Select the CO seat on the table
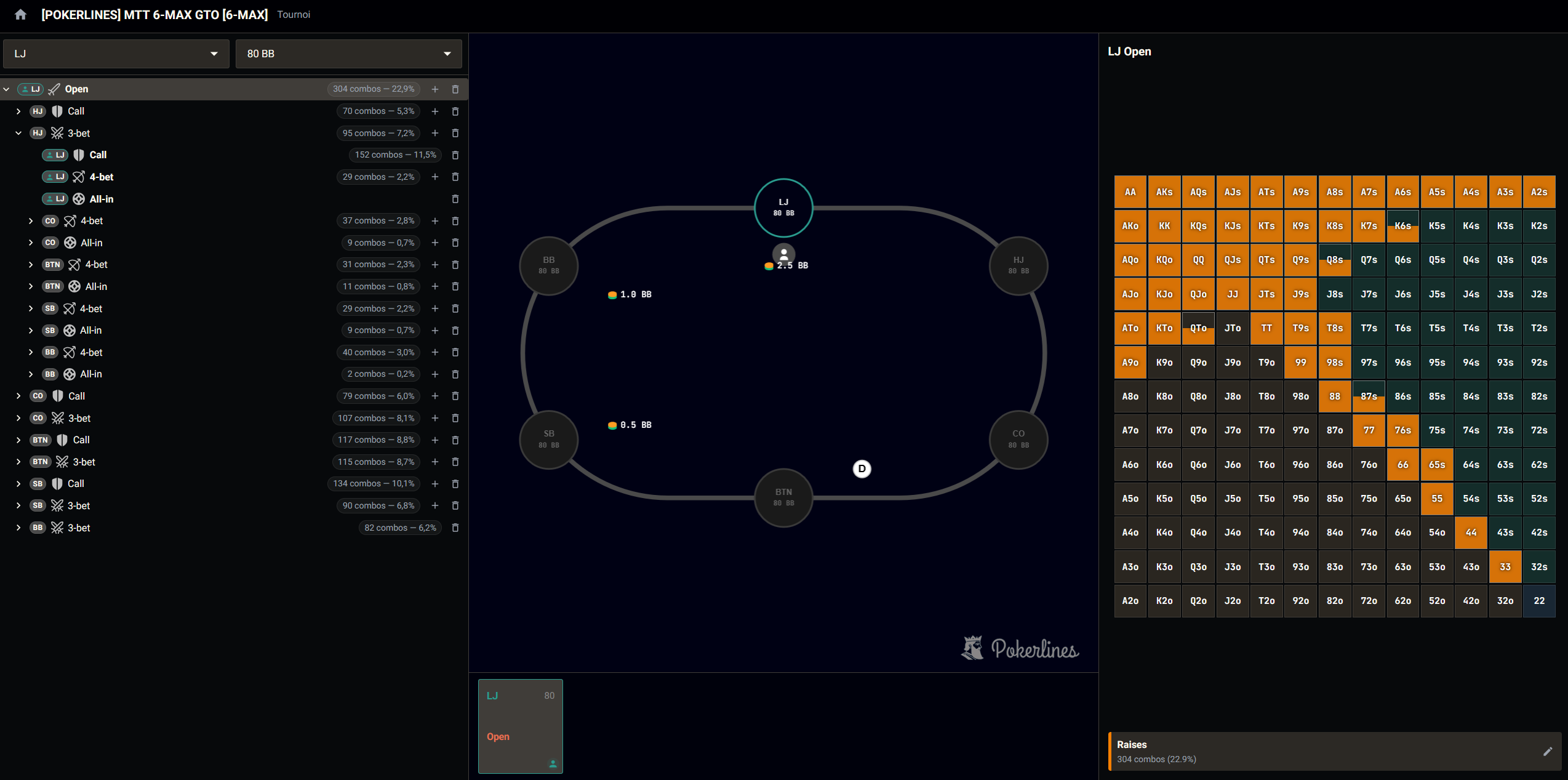The width and height of the screenshot is (1568, 780). pyautogui.click(x=1018, y=440)
